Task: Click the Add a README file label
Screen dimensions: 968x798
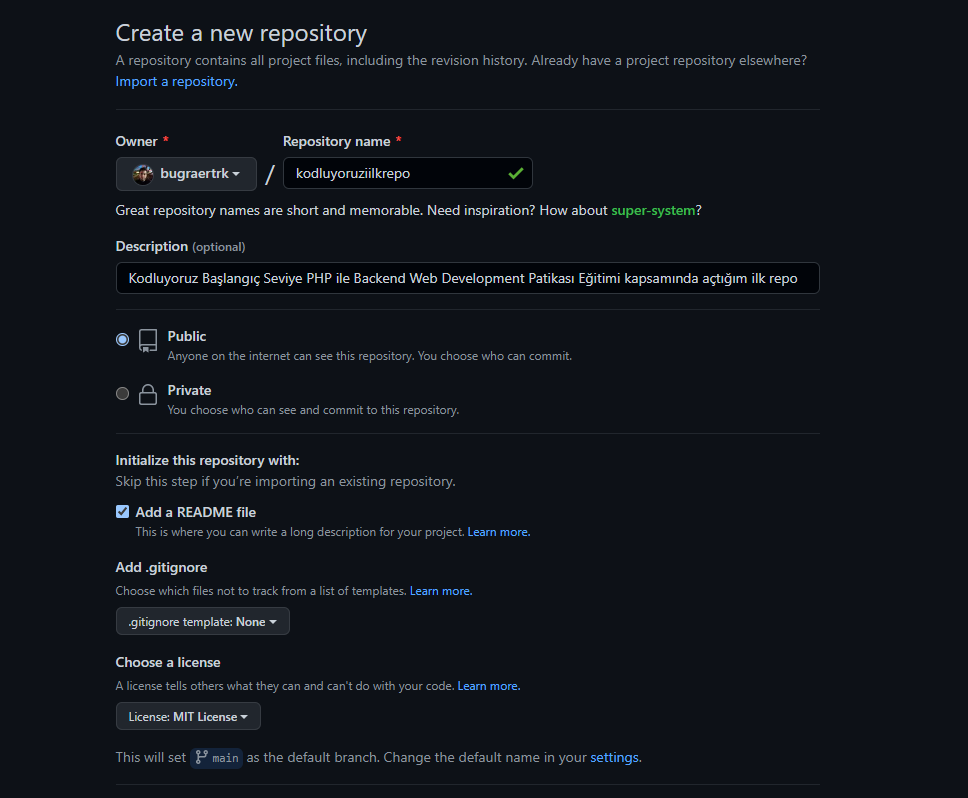Action: (195, 512)
